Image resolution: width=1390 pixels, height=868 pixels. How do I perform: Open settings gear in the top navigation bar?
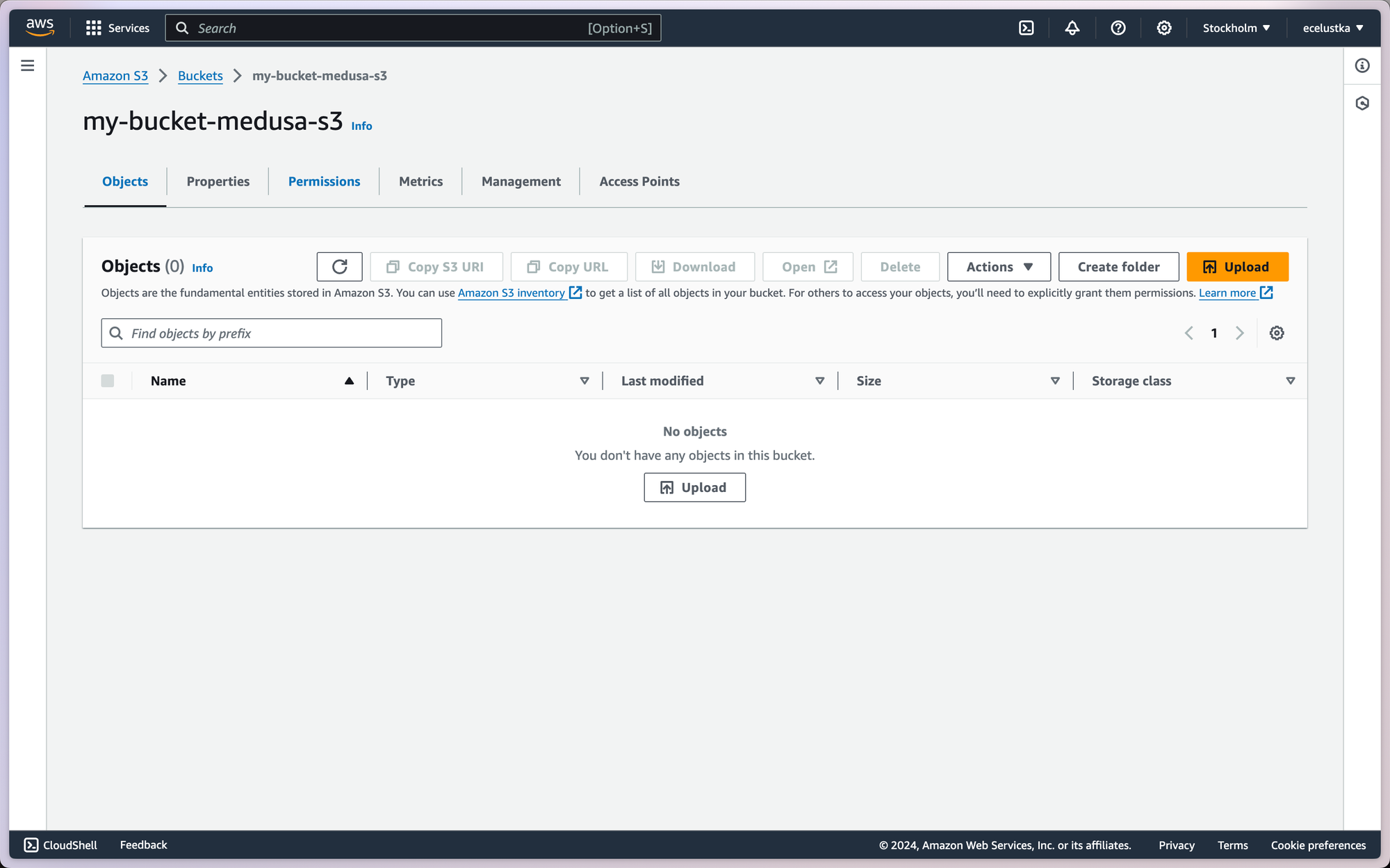coord(1163,28)
